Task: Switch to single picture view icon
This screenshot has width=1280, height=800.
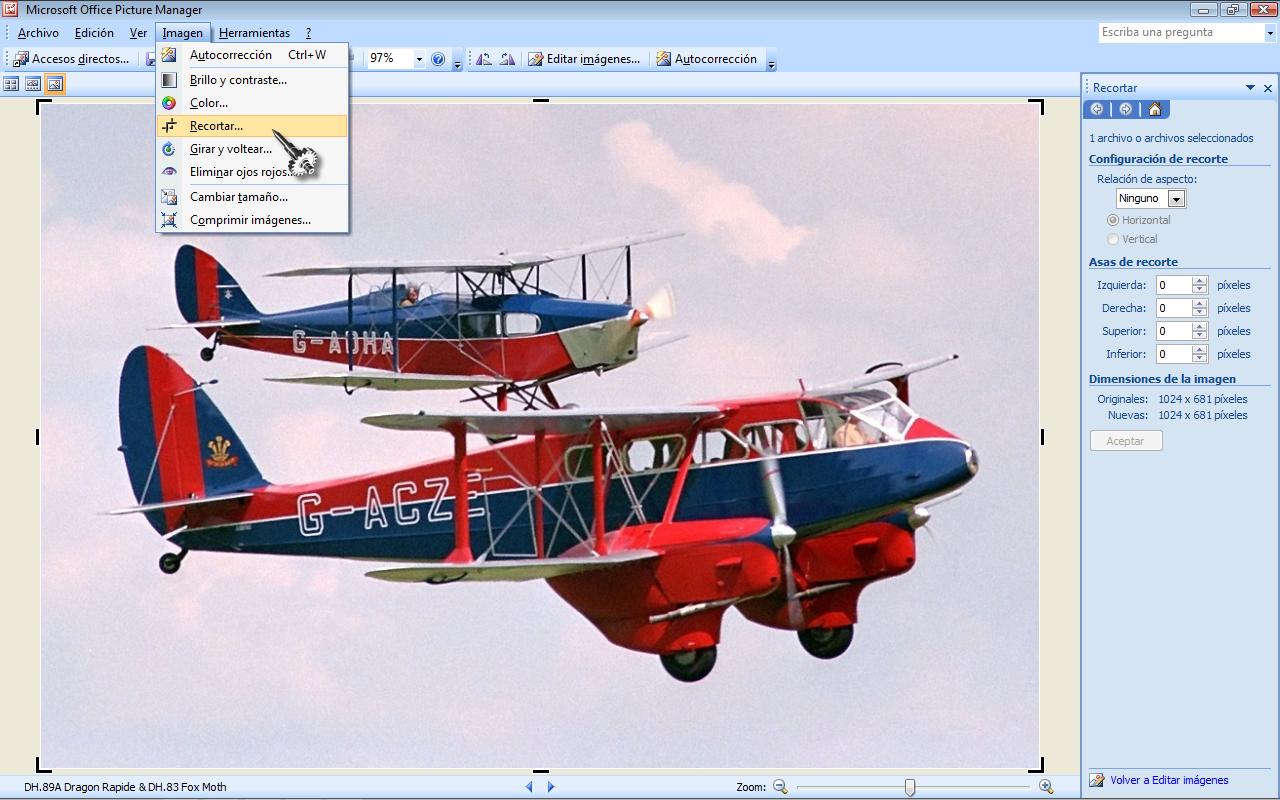Action: [55, 84]
